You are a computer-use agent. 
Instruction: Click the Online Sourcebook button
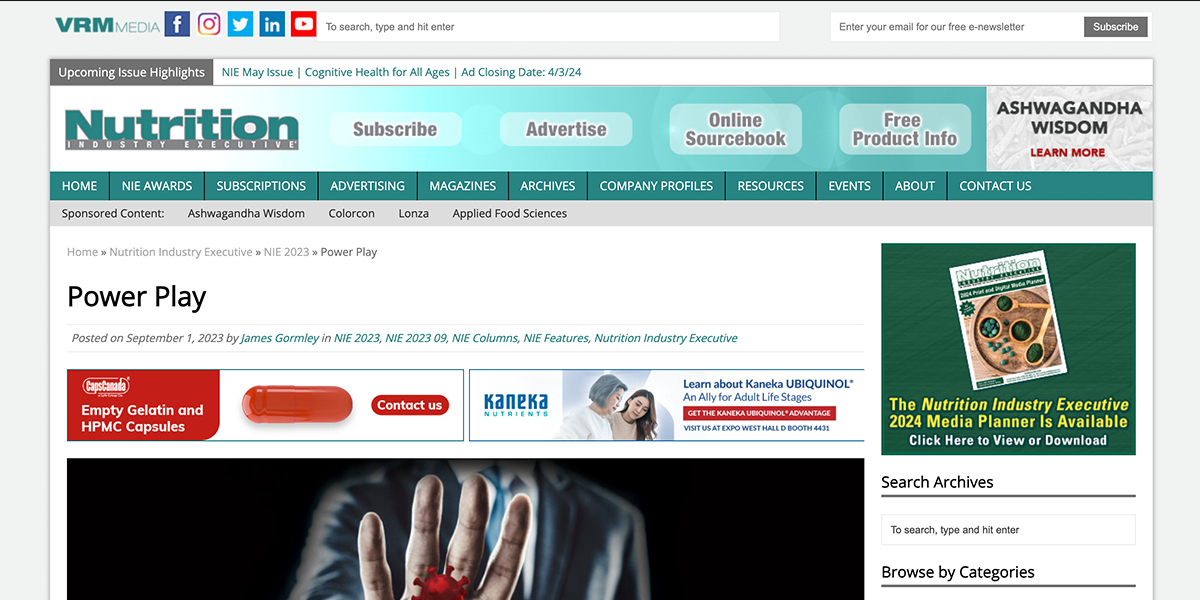(x=735, y=129)
